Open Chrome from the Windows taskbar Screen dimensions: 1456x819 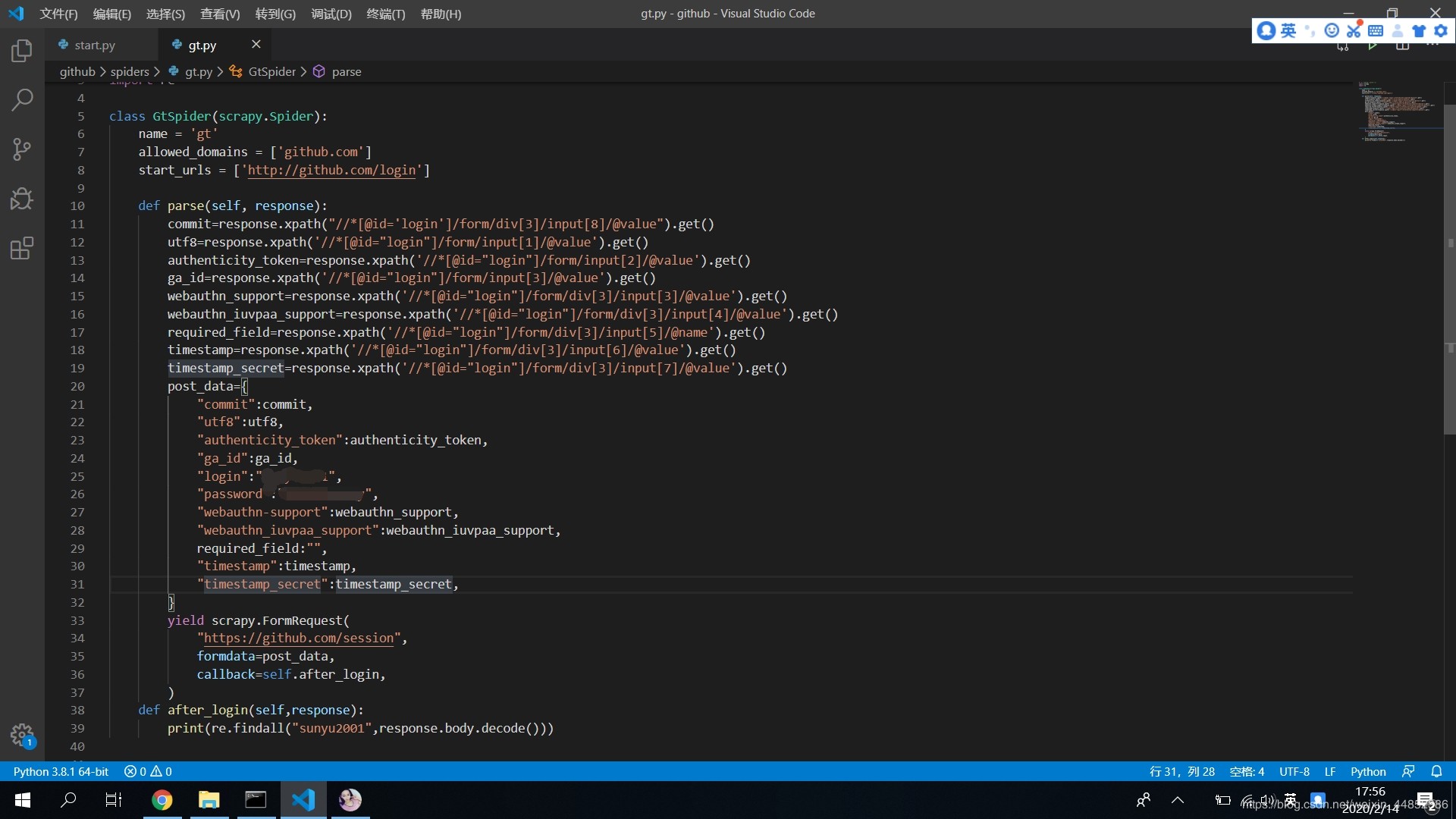162,800
